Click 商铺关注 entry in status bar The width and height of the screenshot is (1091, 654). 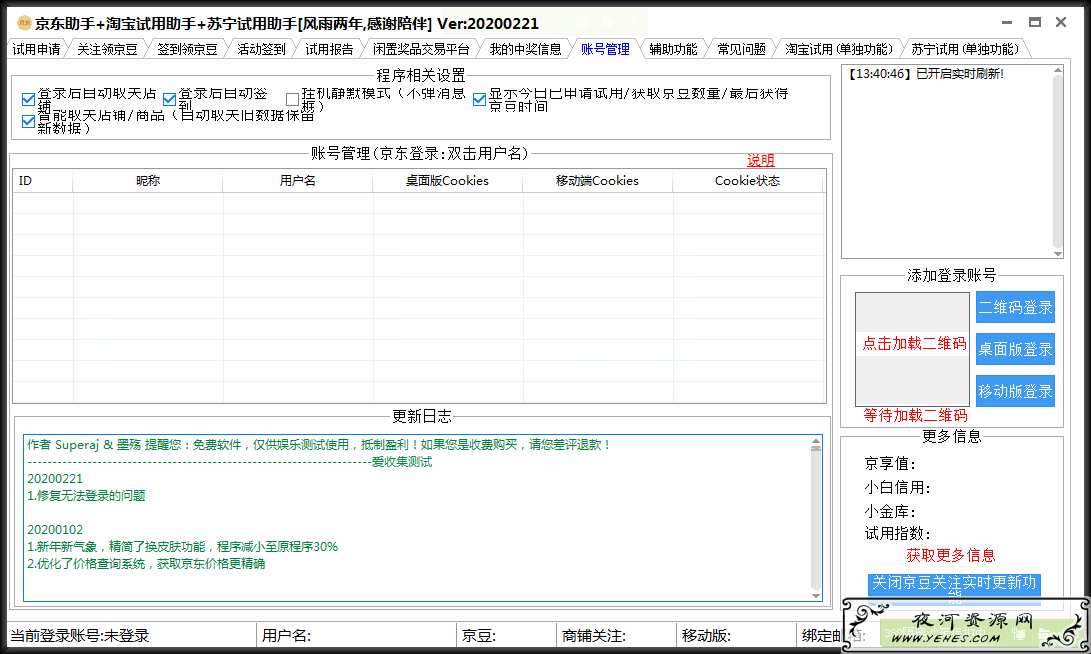tap(594, 635)
